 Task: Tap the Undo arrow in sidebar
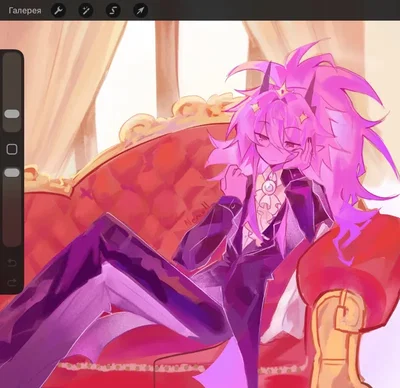[12, 263]
